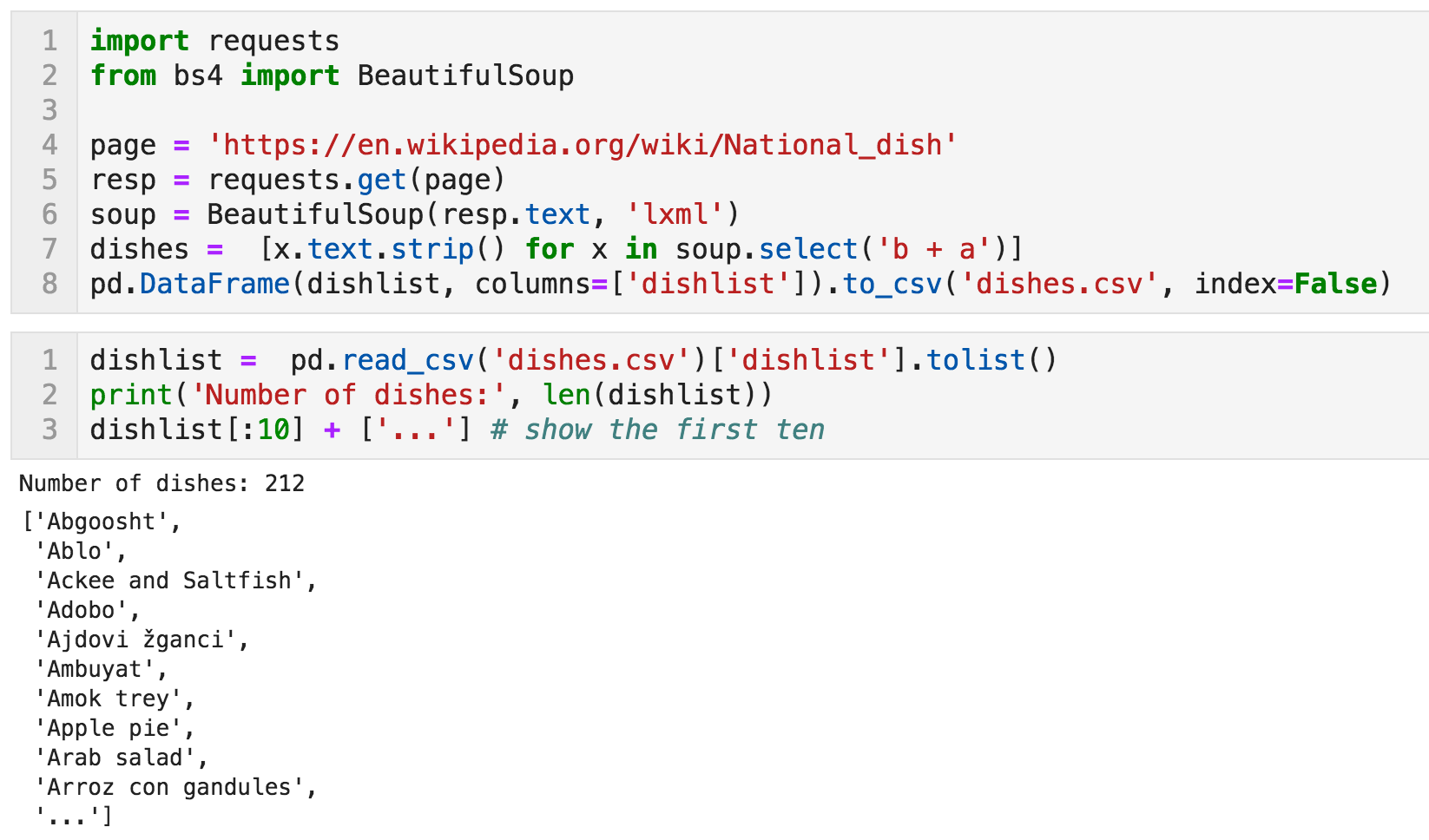
Task: Click the 'Number of dishes: 212' output text
Action: (x=161, y=483)
